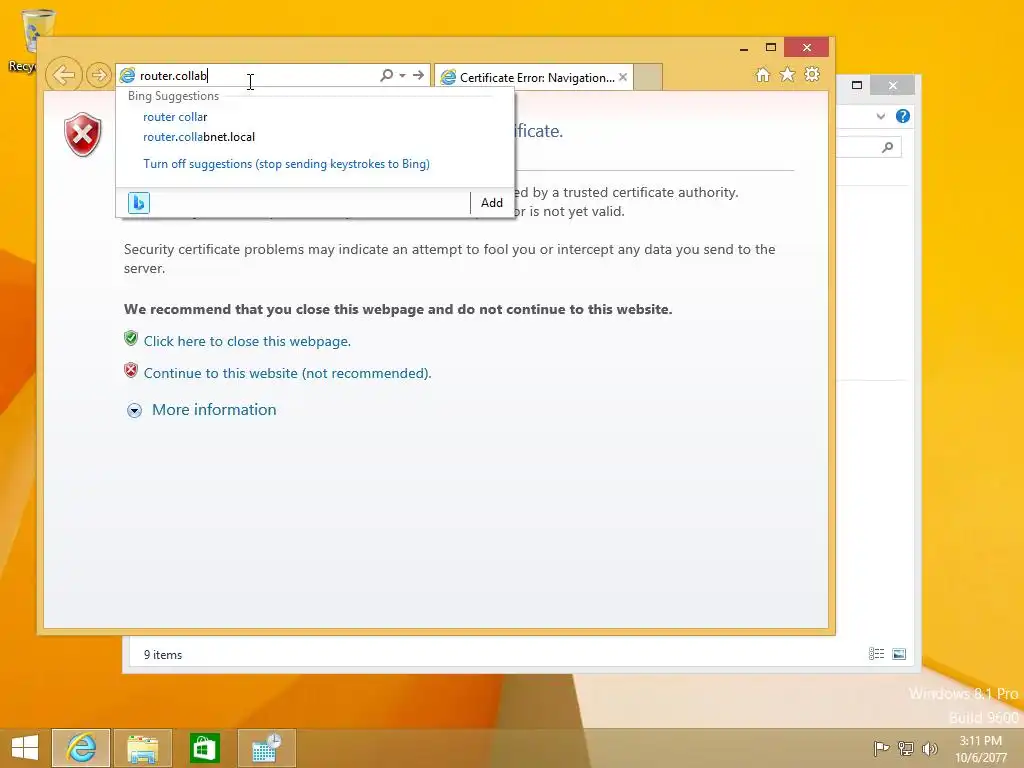This screenshot has width=1024, height=768.
Task: Click the Go arrow in the address bar
Action: [419, 75]
